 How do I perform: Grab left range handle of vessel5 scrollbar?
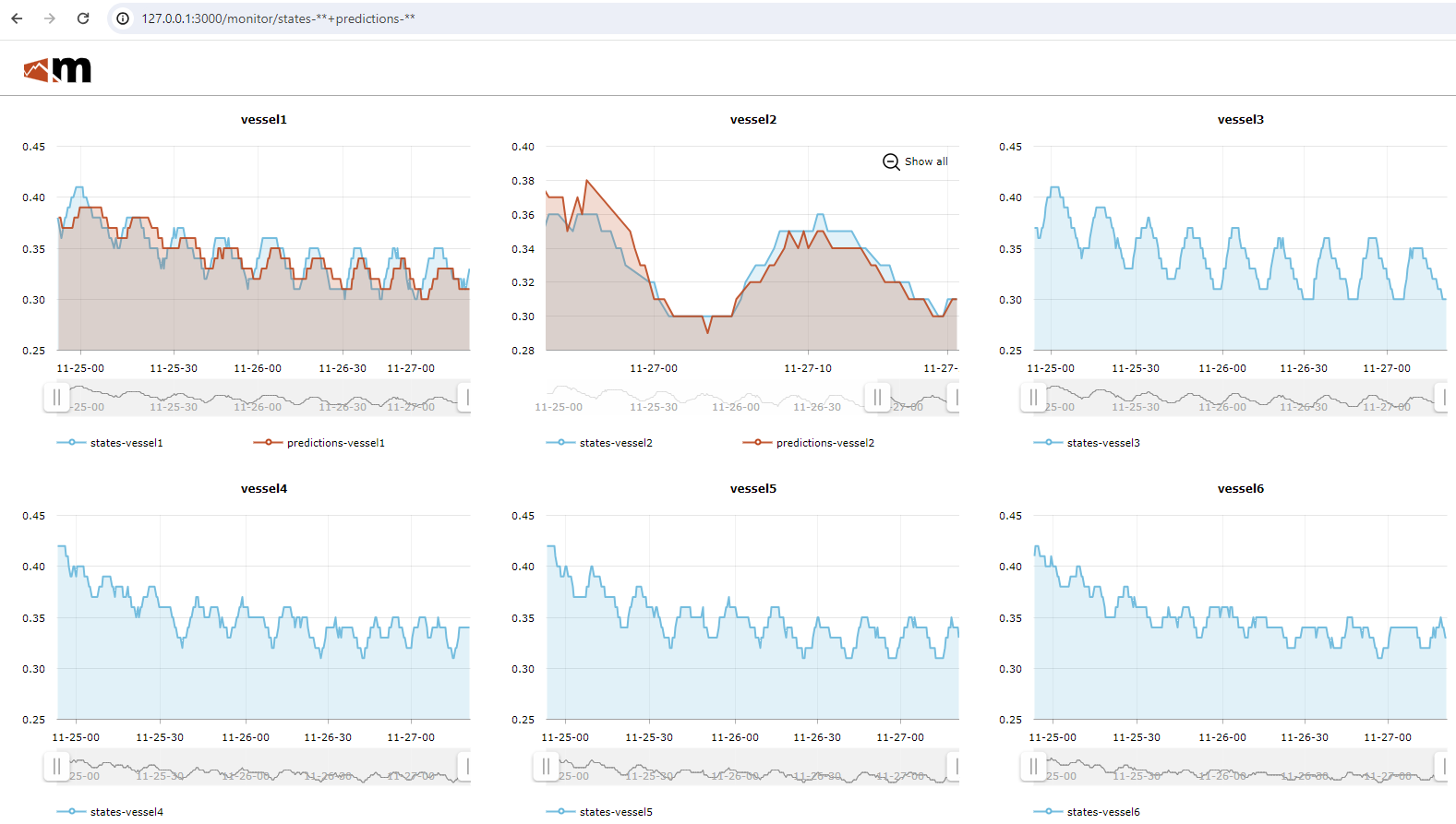pyautogui.click(x=546, y=767)
